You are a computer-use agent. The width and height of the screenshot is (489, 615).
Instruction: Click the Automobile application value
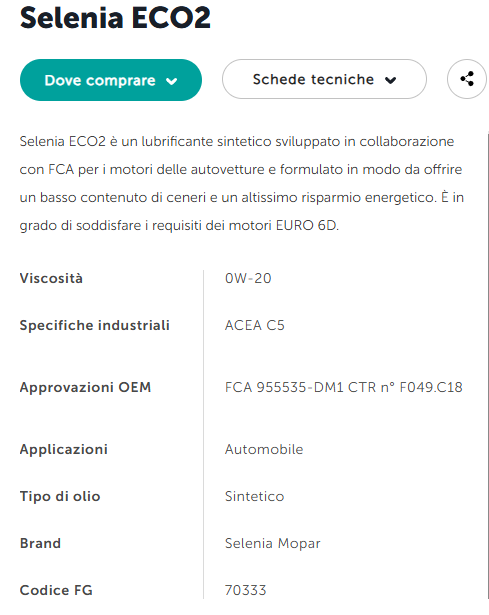click(x=264, y=449)
